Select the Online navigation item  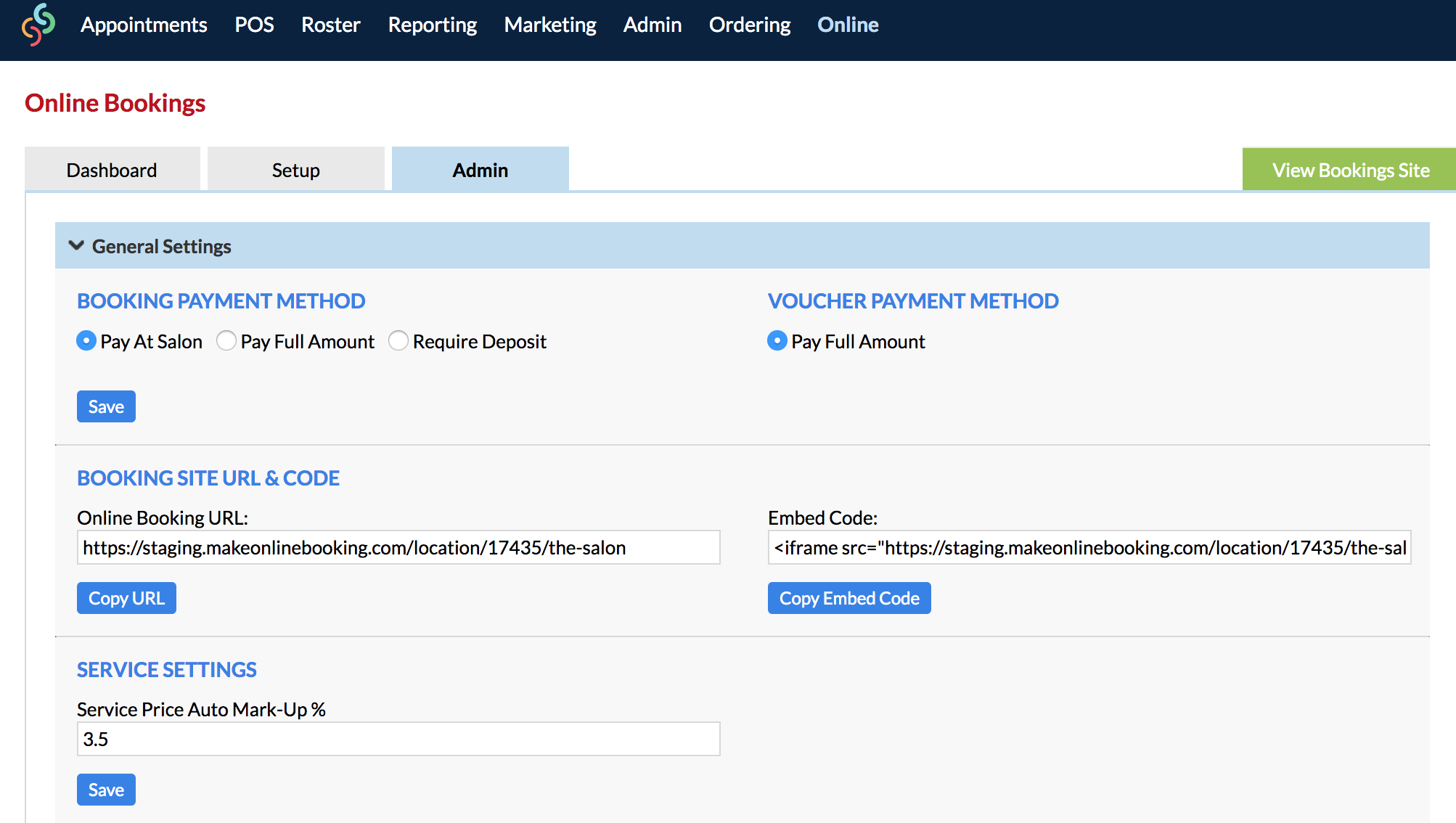coord(848,25)
